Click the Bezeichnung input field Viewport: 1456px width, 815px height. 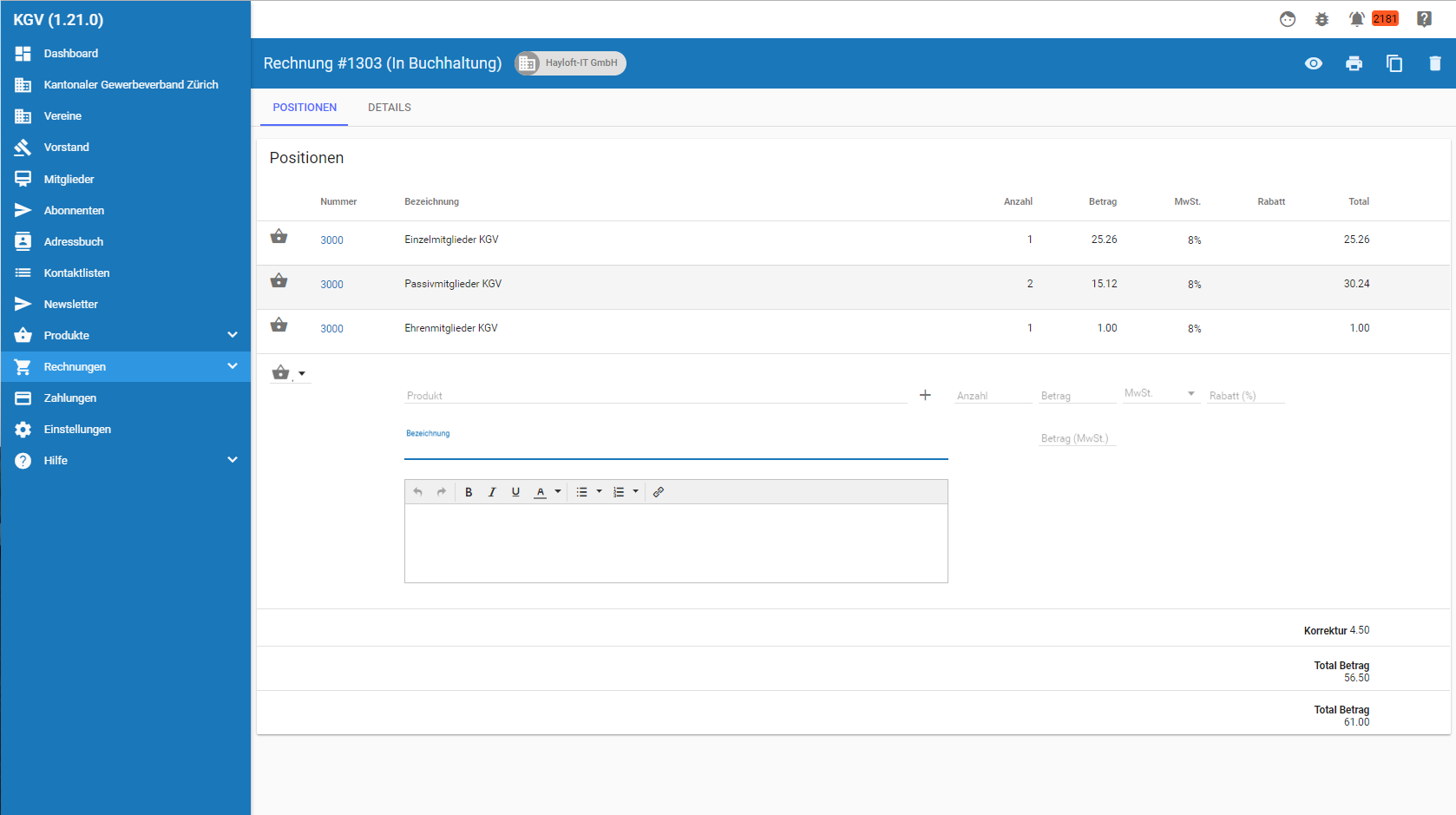[675, 448]
